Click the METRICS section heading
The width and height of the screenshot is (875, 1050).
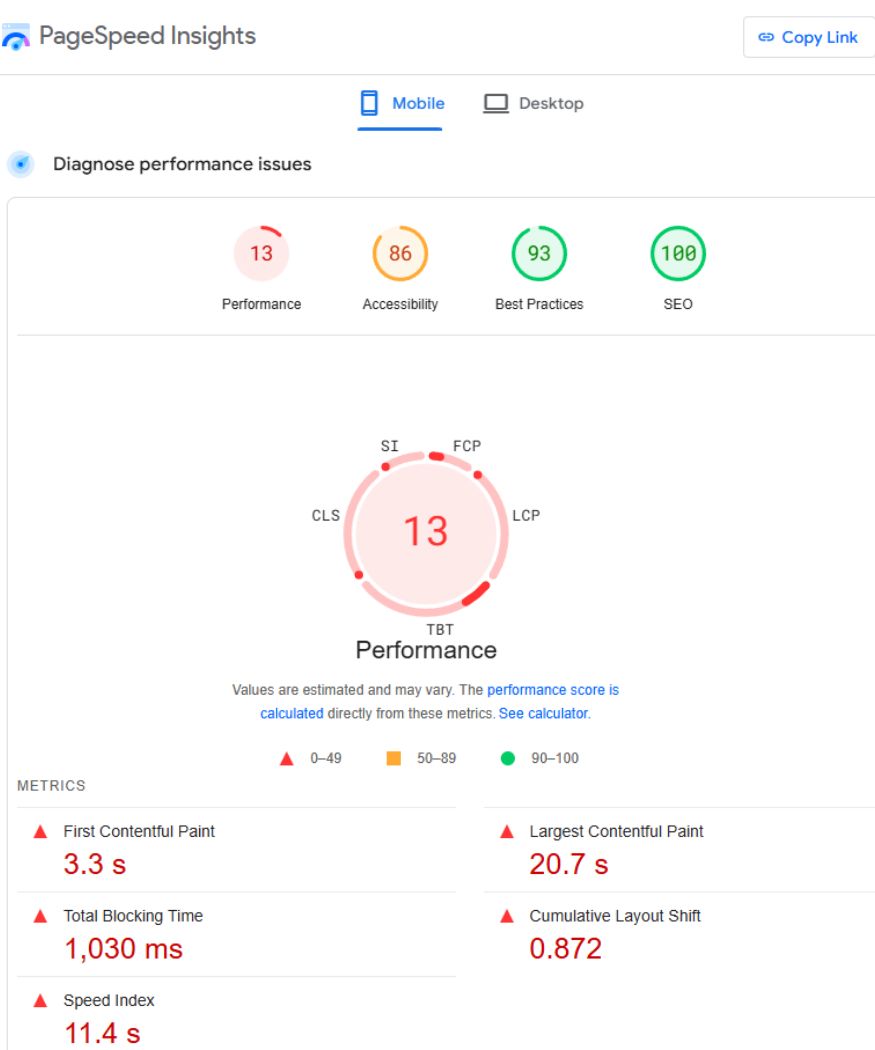52,785
